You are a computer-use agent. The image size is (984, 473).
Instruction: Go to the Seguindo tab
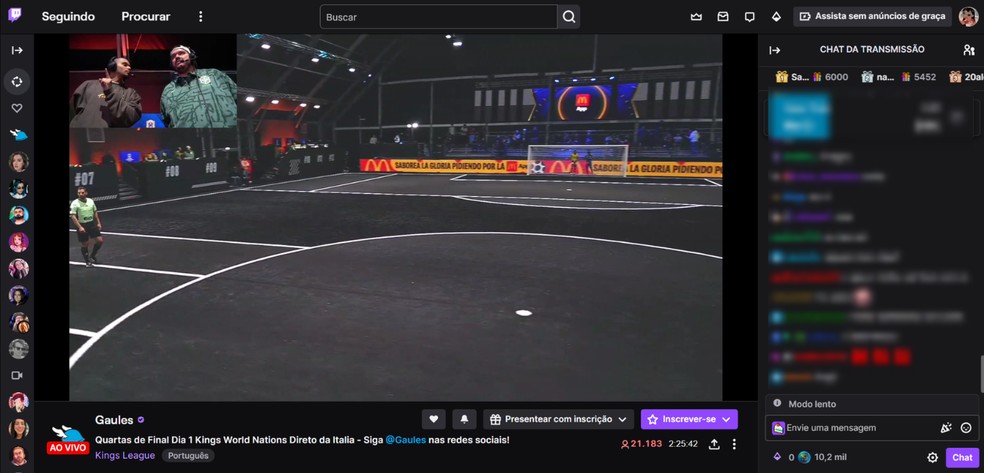pos(68,17)
